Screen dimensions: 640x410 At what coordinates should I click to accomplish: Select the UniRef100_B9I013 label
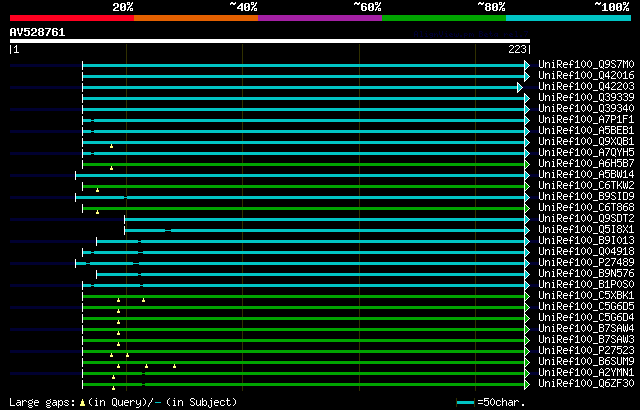tap(586, 241)
